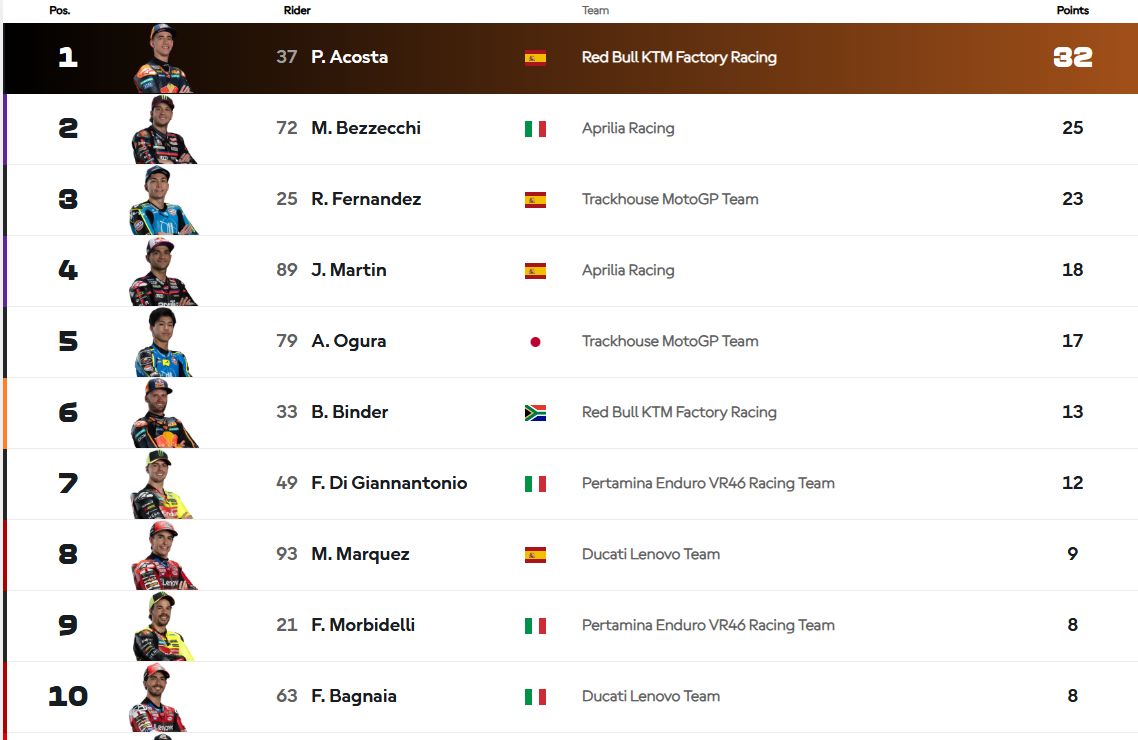Click the Rider column header
Viewport: 1138px width, 740px height.
[297, 11]
